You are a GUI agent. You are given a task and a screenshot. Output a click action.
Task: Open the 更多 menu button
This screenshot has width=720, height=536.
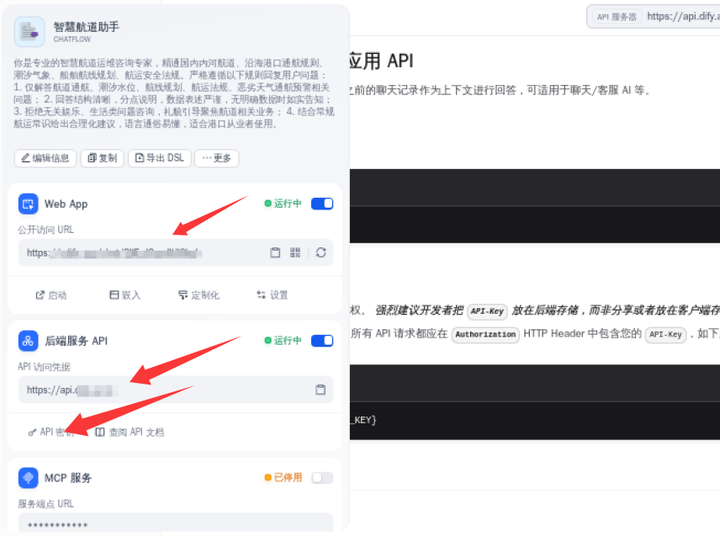pyautogui.click(x=216, y=158)
